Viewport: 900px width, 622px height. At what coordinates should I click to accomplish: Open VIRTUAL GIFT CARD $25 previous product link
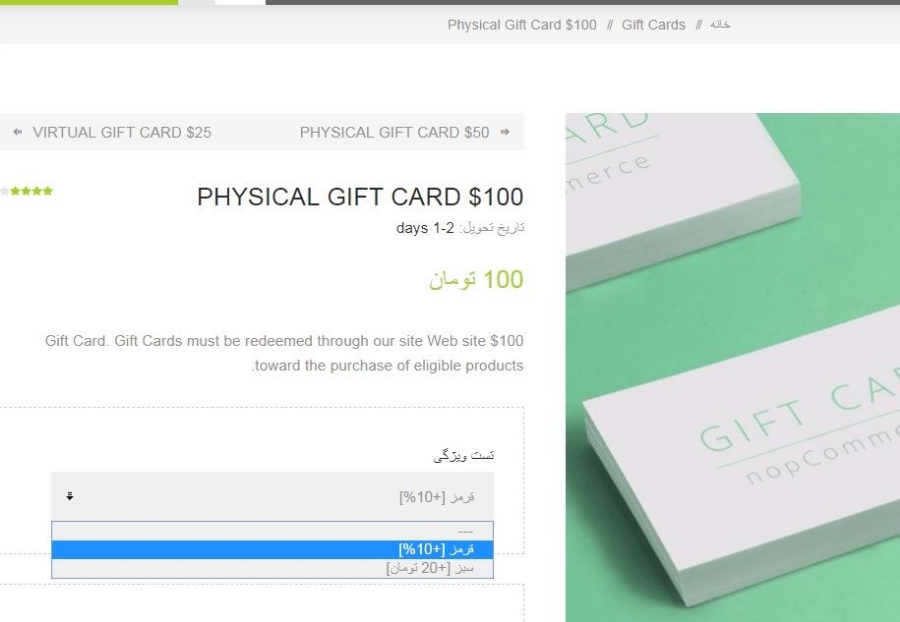[122, 133]
